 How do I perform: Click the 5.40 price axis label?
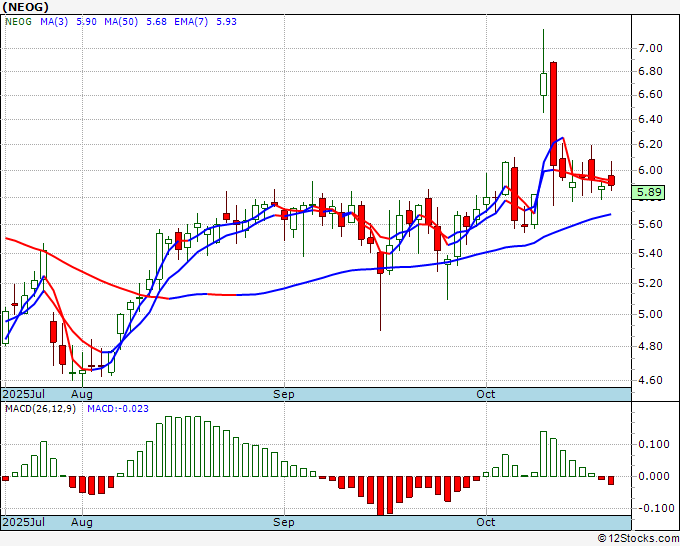[x=650, y=253]
